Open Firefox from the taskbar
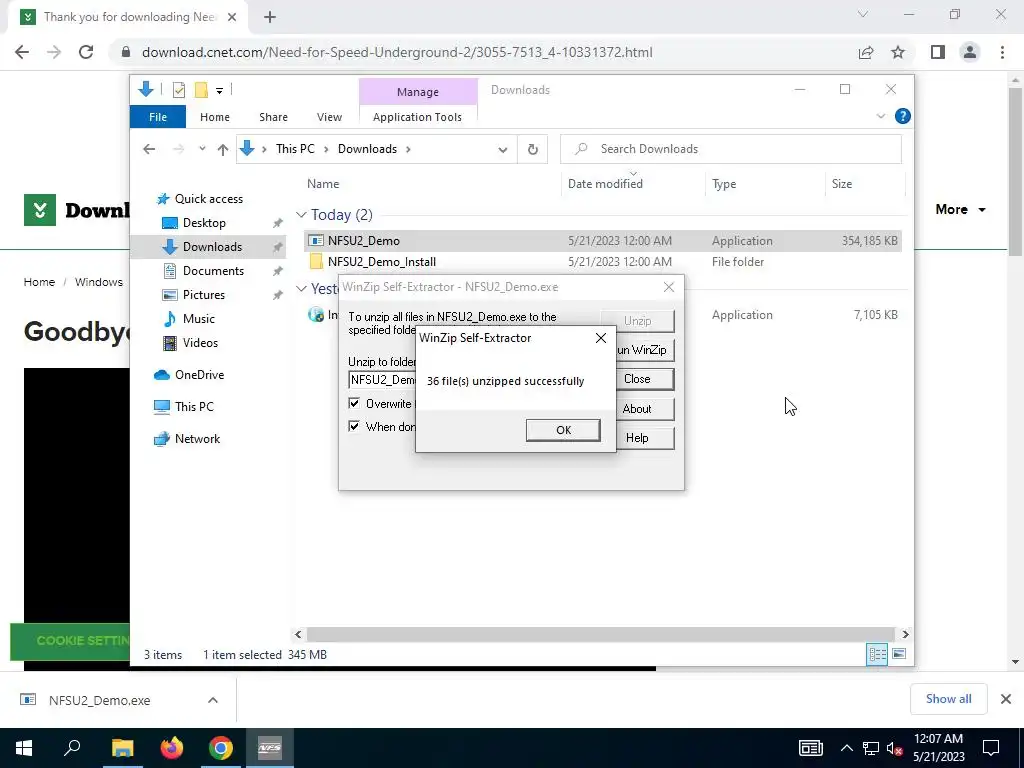Image resolution: width=1024 pixels, height=768 pixels. (172, 748)
